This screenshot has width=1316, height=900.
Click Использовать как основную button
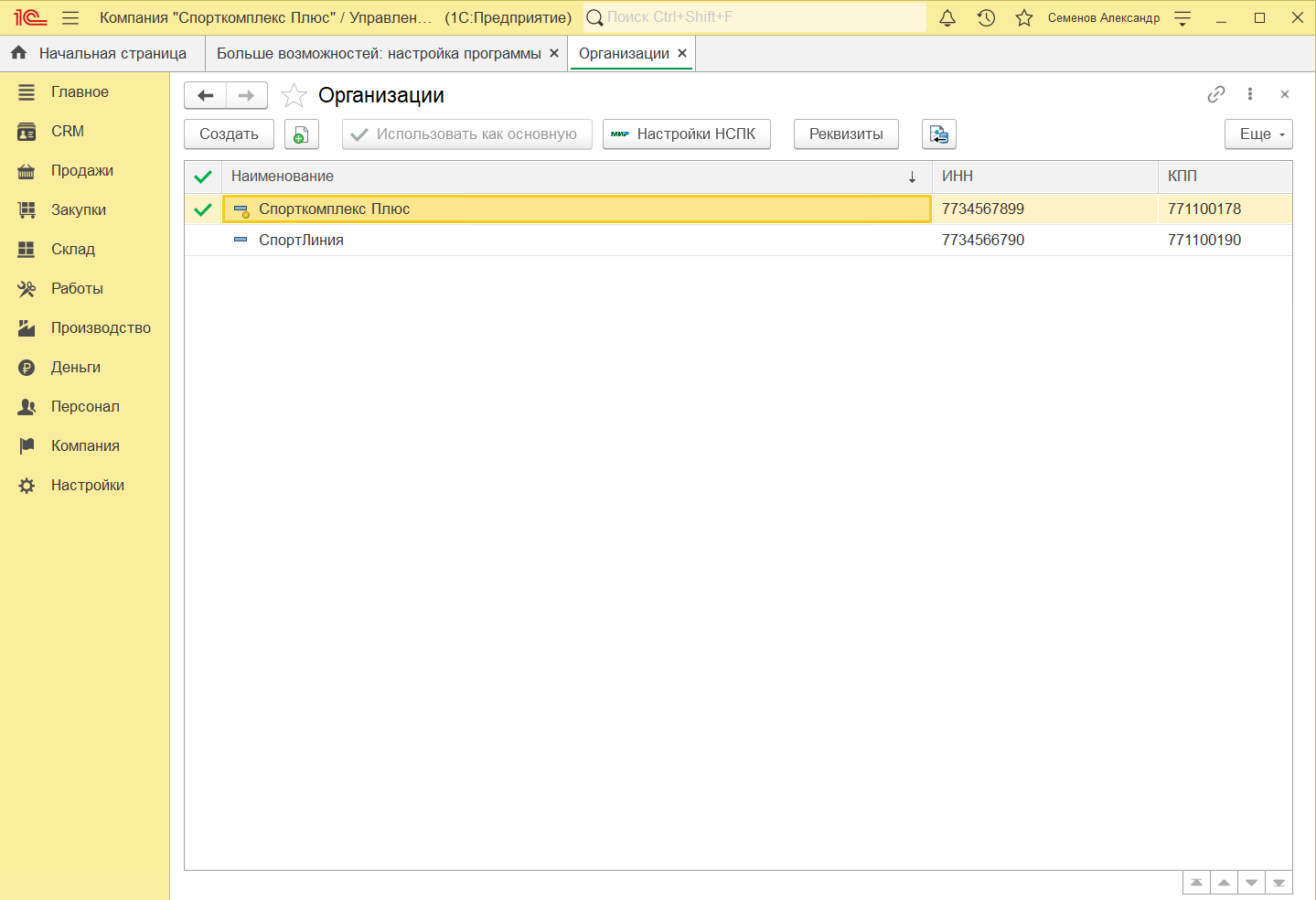coord(466,134)
